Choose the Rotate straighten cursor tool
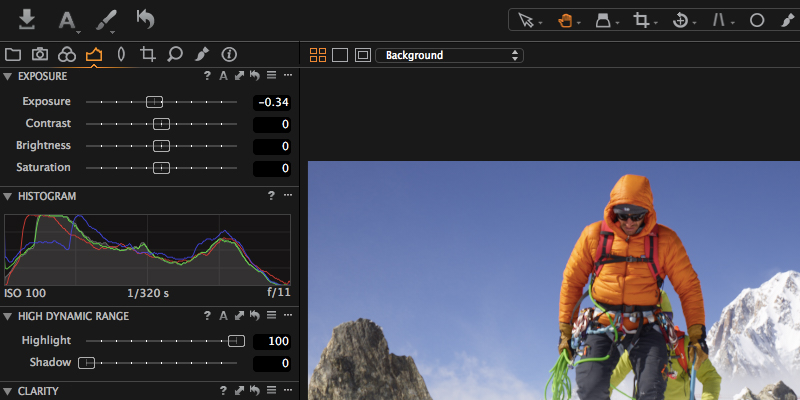Image resolution: width=800 pixels, height=400 pixels. point(681,20)
